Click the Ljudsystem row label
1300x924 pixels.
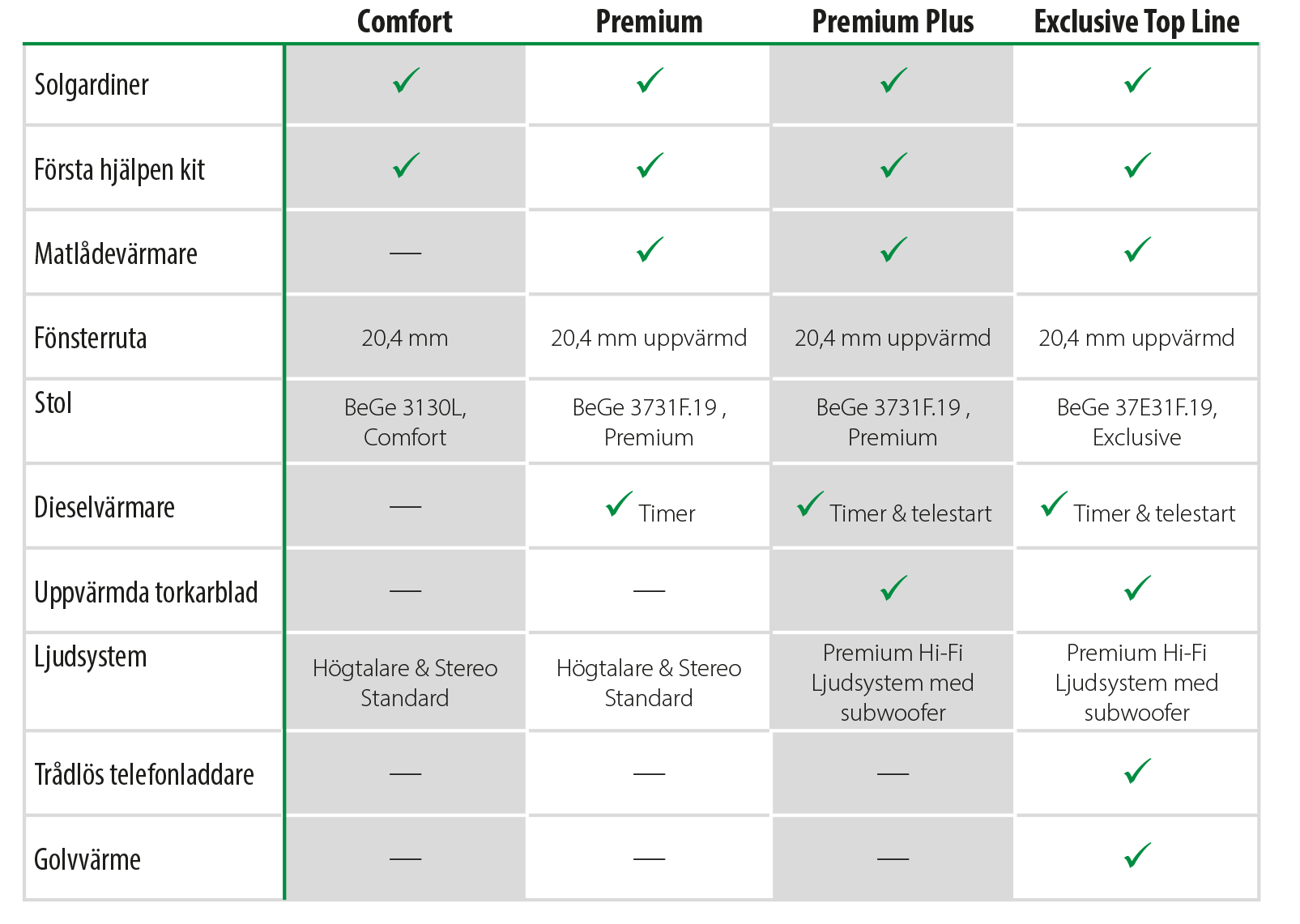pos(91,656)
